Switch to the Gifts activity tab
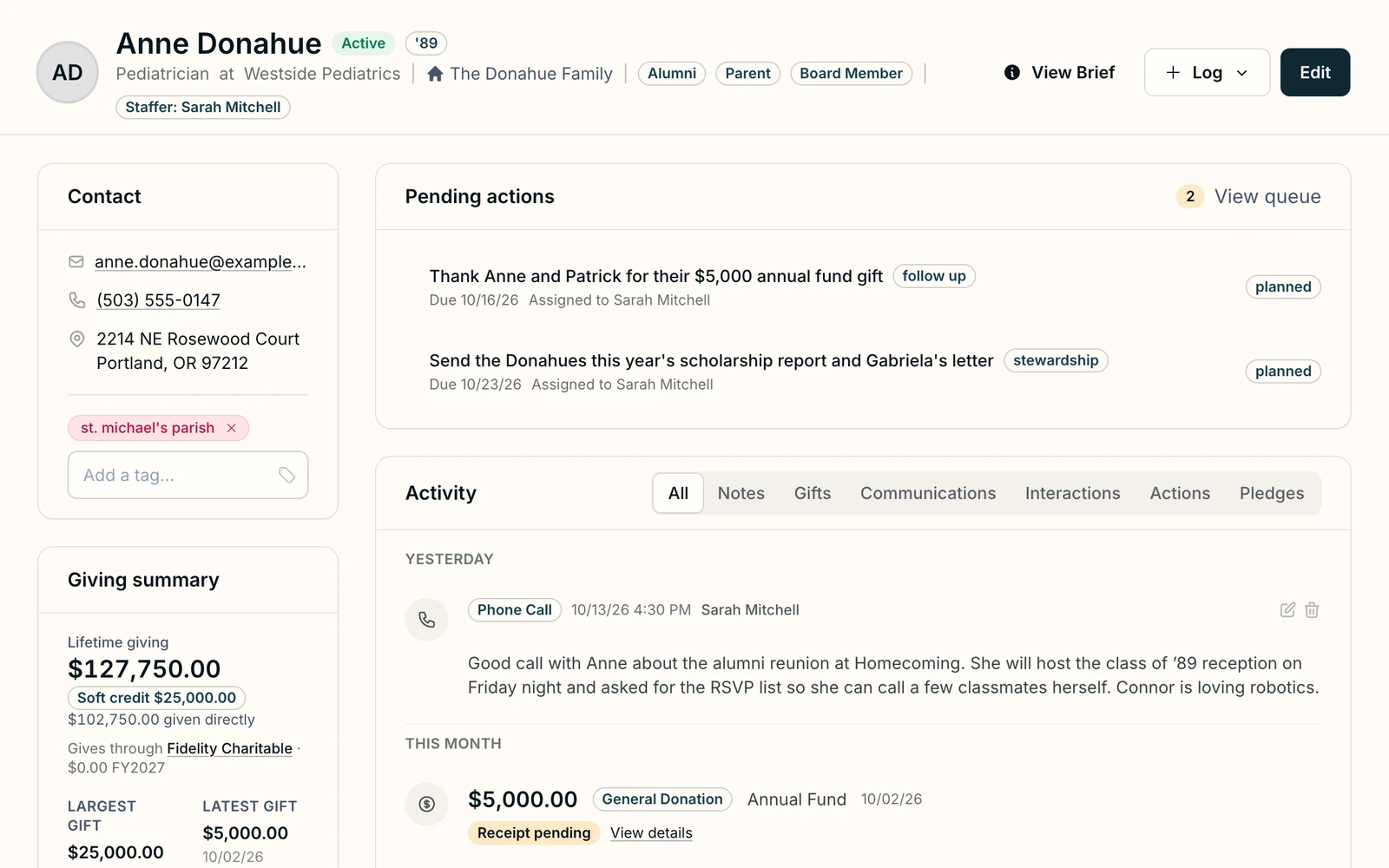 [x=813, y=493]
